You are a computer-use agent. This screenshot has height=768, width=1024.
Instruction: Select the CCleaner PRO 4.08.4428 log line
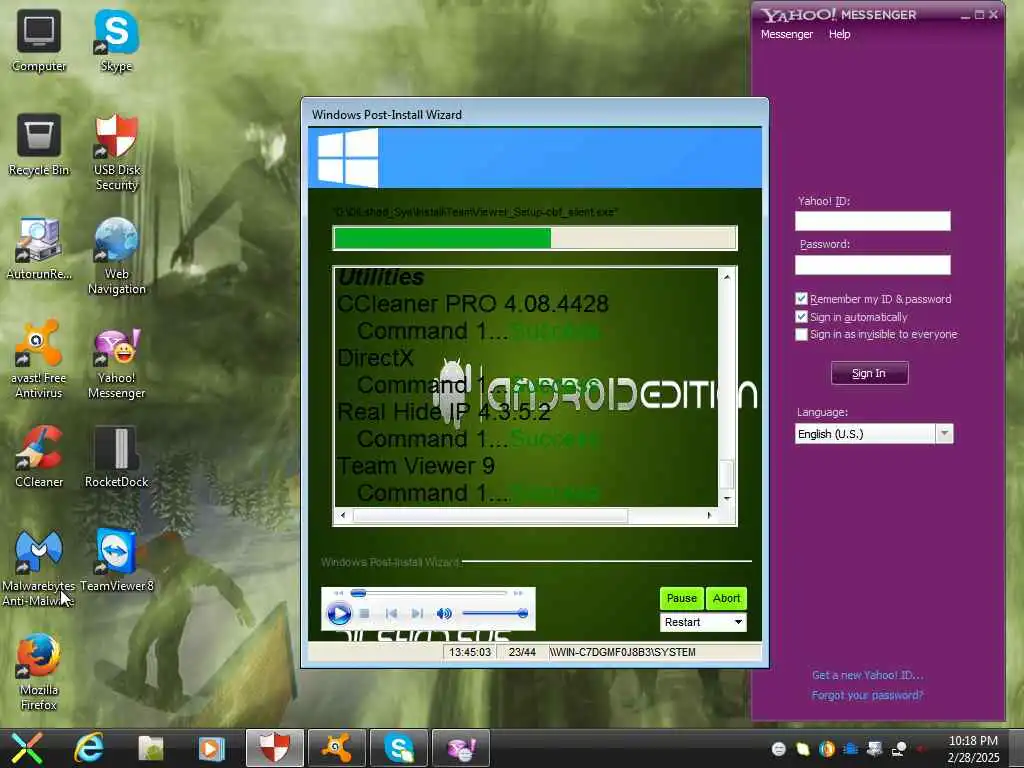click(x=473, y=304)
